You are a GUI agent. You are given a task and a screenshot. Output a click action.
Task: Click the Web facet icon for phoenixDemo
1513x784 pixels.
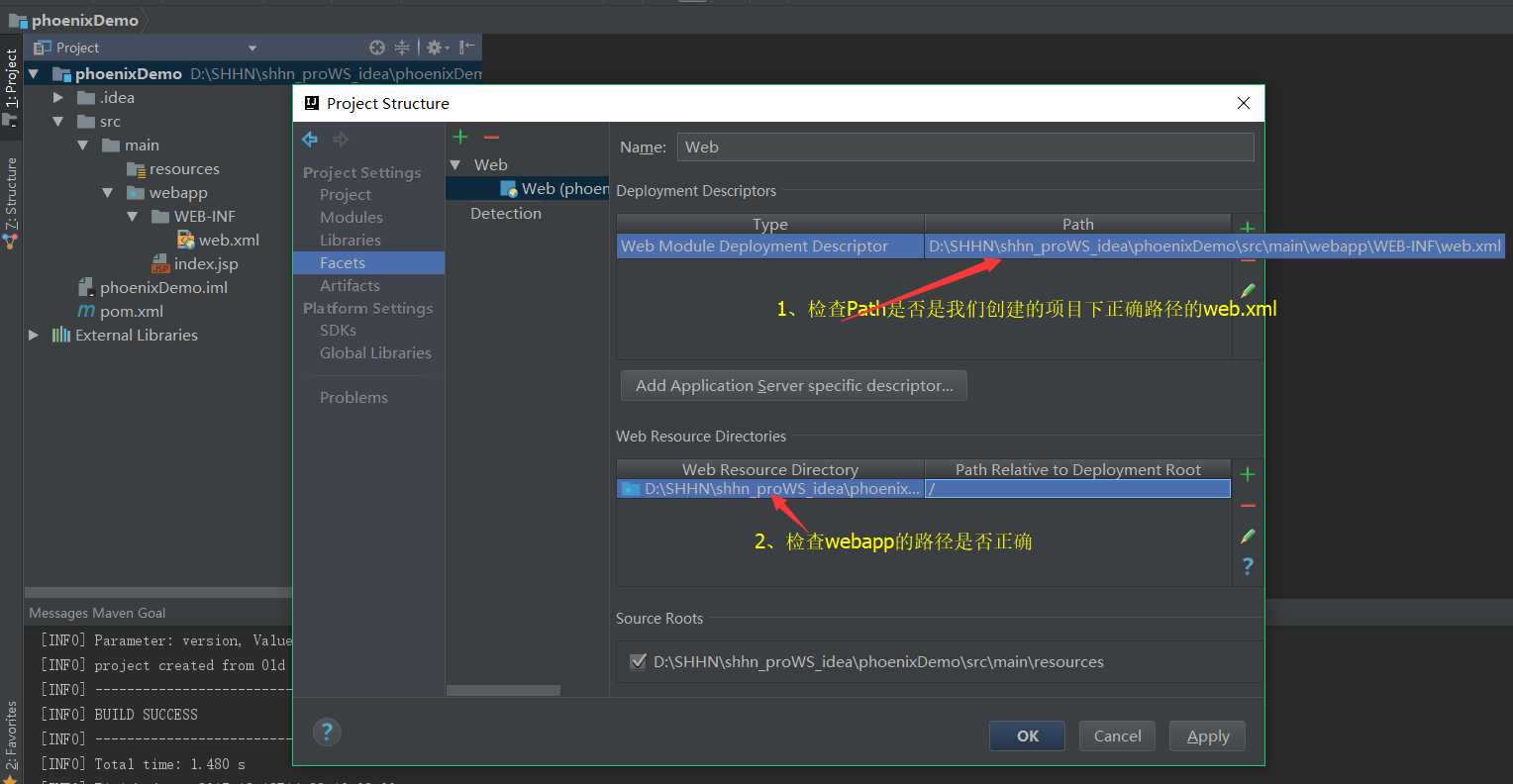coord(509,189)
